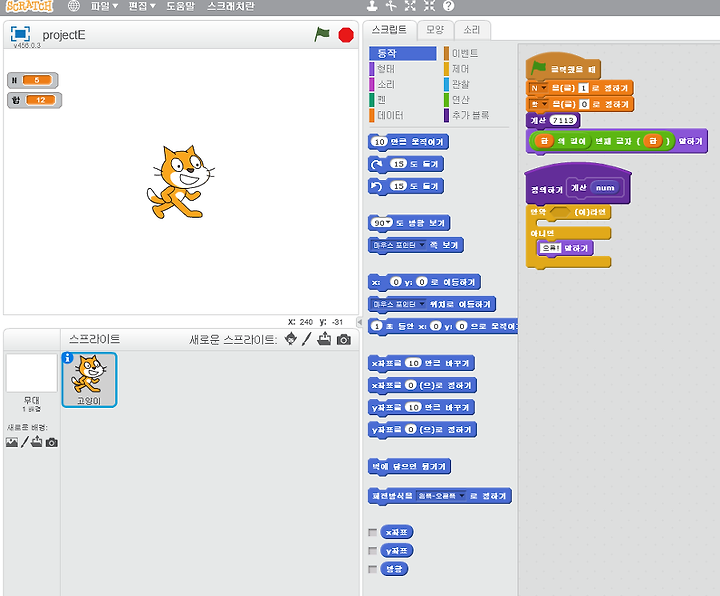
Task: Paint a new sprite
Action: click(x=307, y=339)
